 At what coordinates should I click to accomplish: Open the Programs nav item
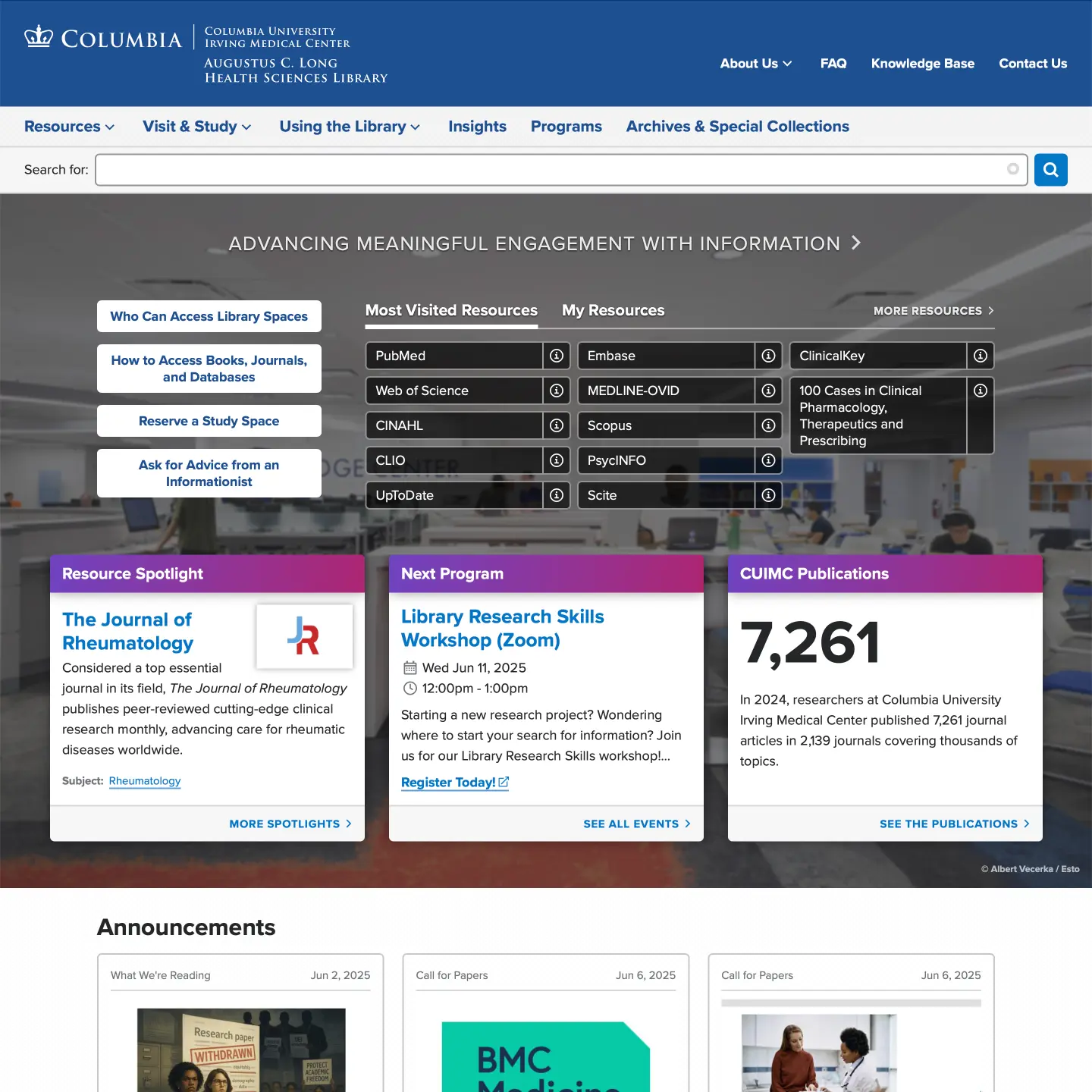click(566, 127)
